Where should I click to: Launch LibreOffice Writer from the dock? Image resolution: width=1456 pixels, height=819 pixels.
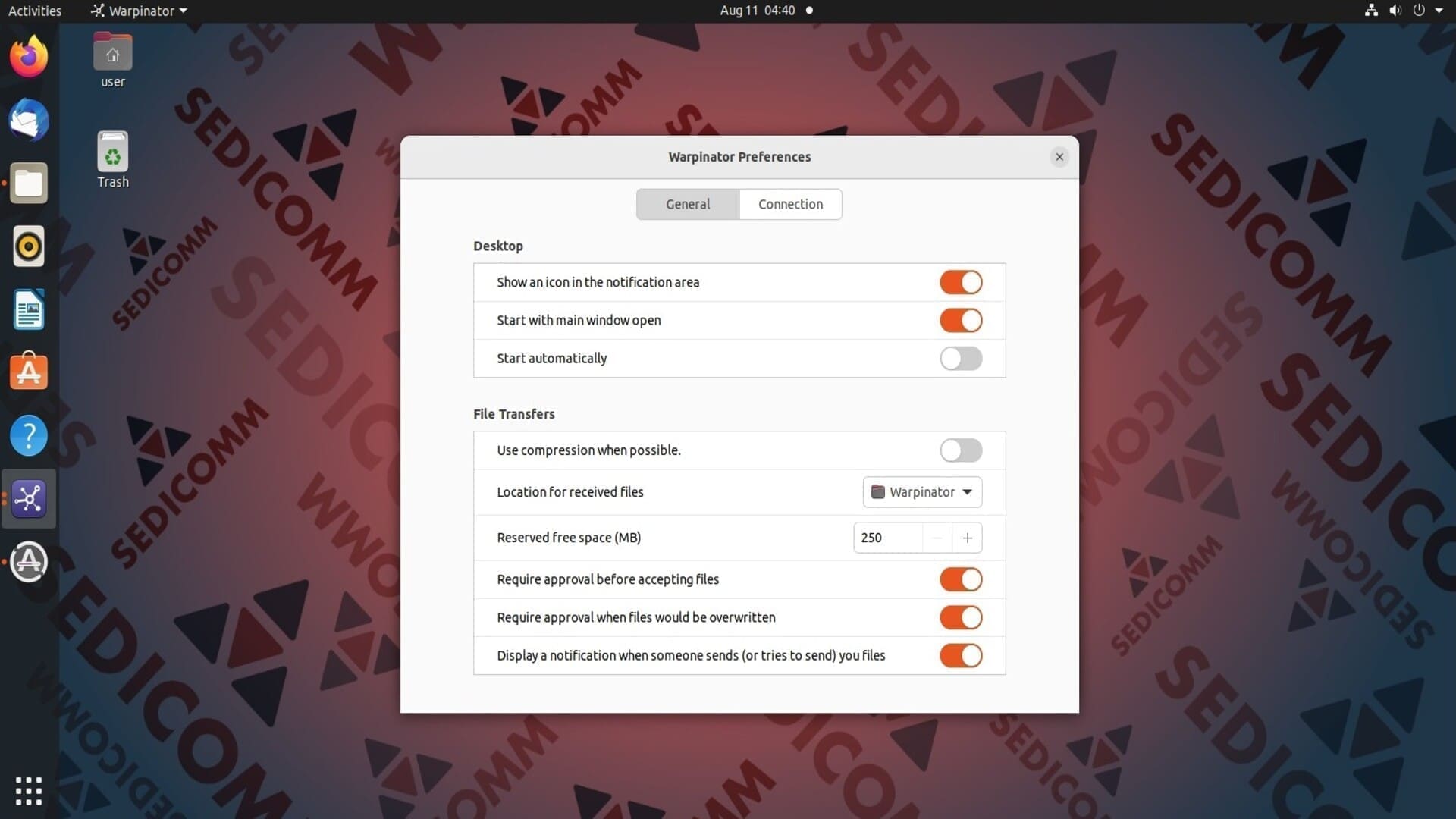tap(29, 309)
